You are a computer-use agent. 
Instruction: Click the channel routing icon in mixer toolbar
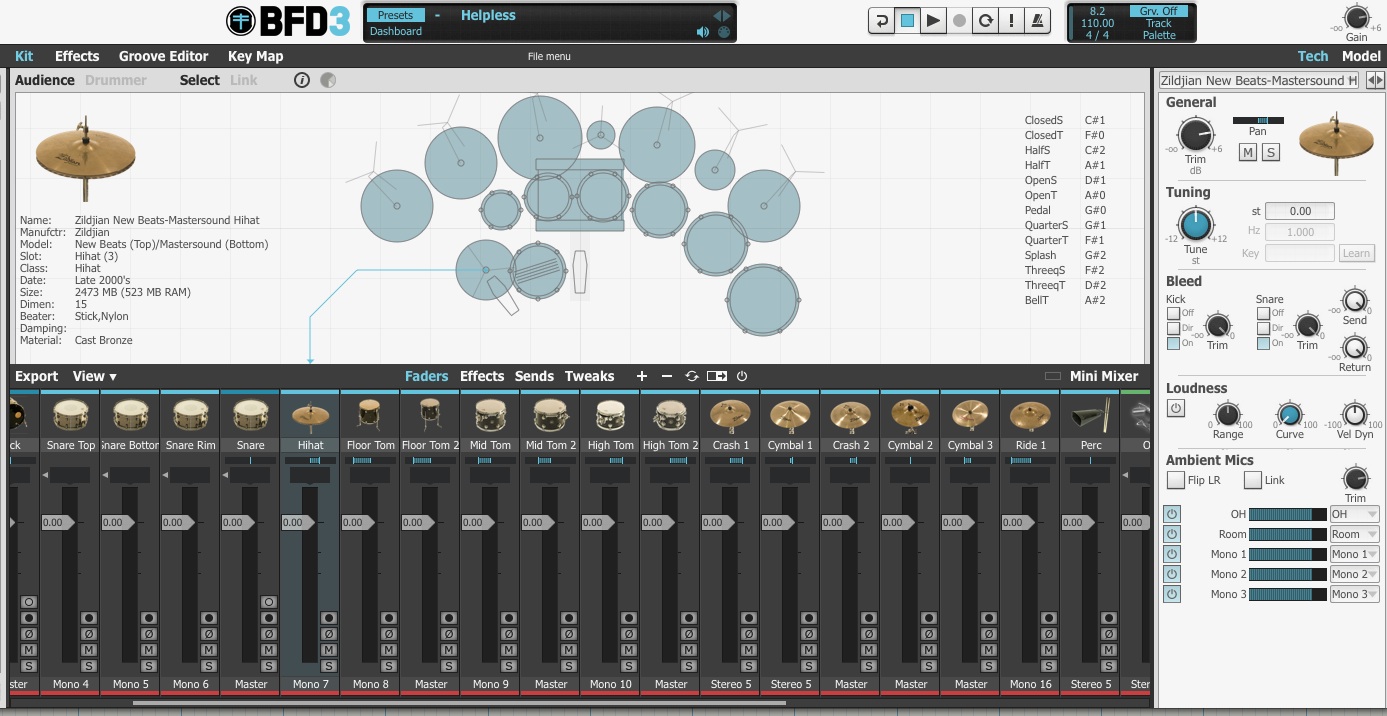(x=716, y=376)
